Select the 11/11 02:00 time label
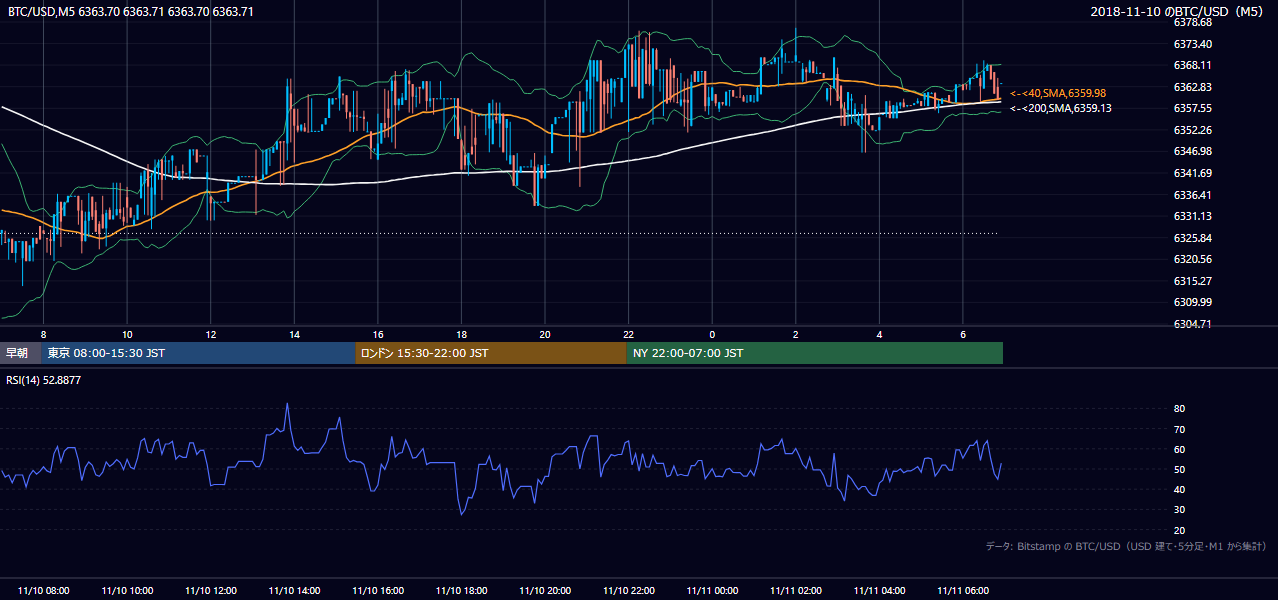The height and width of the screenshot is (600, 1278). tap(795, 591)
